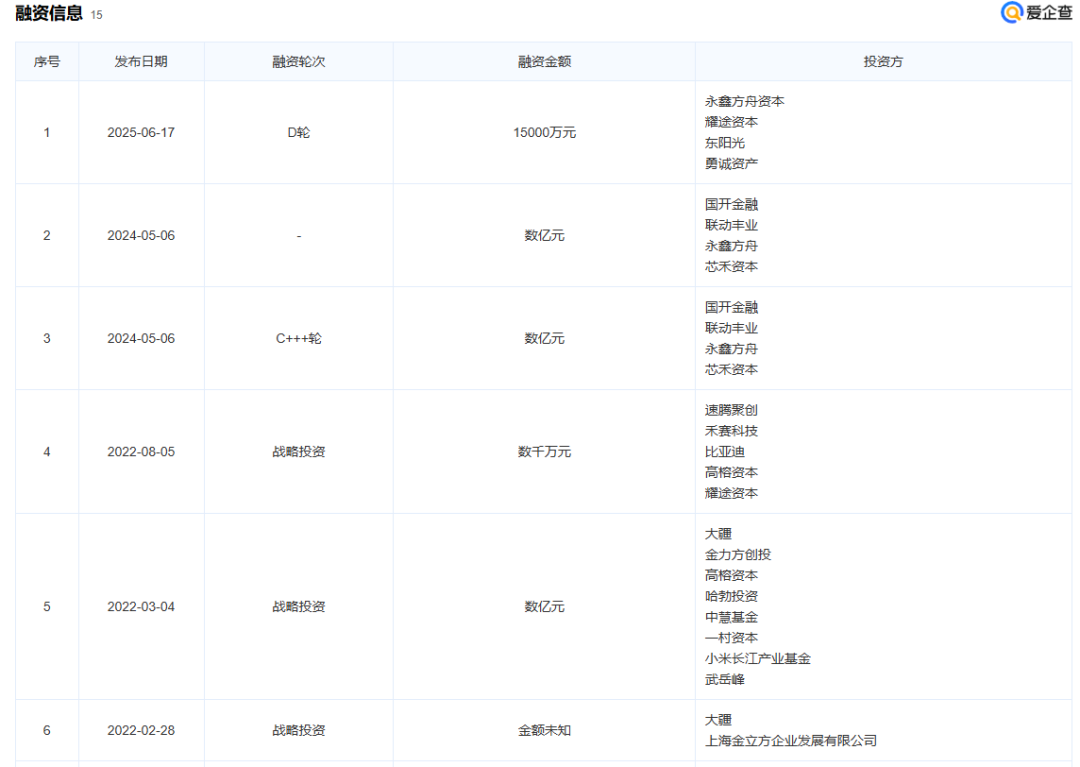Open investor 哈勃投资
This screenshot has height=767, width=1080.
(x=731, y=596)
